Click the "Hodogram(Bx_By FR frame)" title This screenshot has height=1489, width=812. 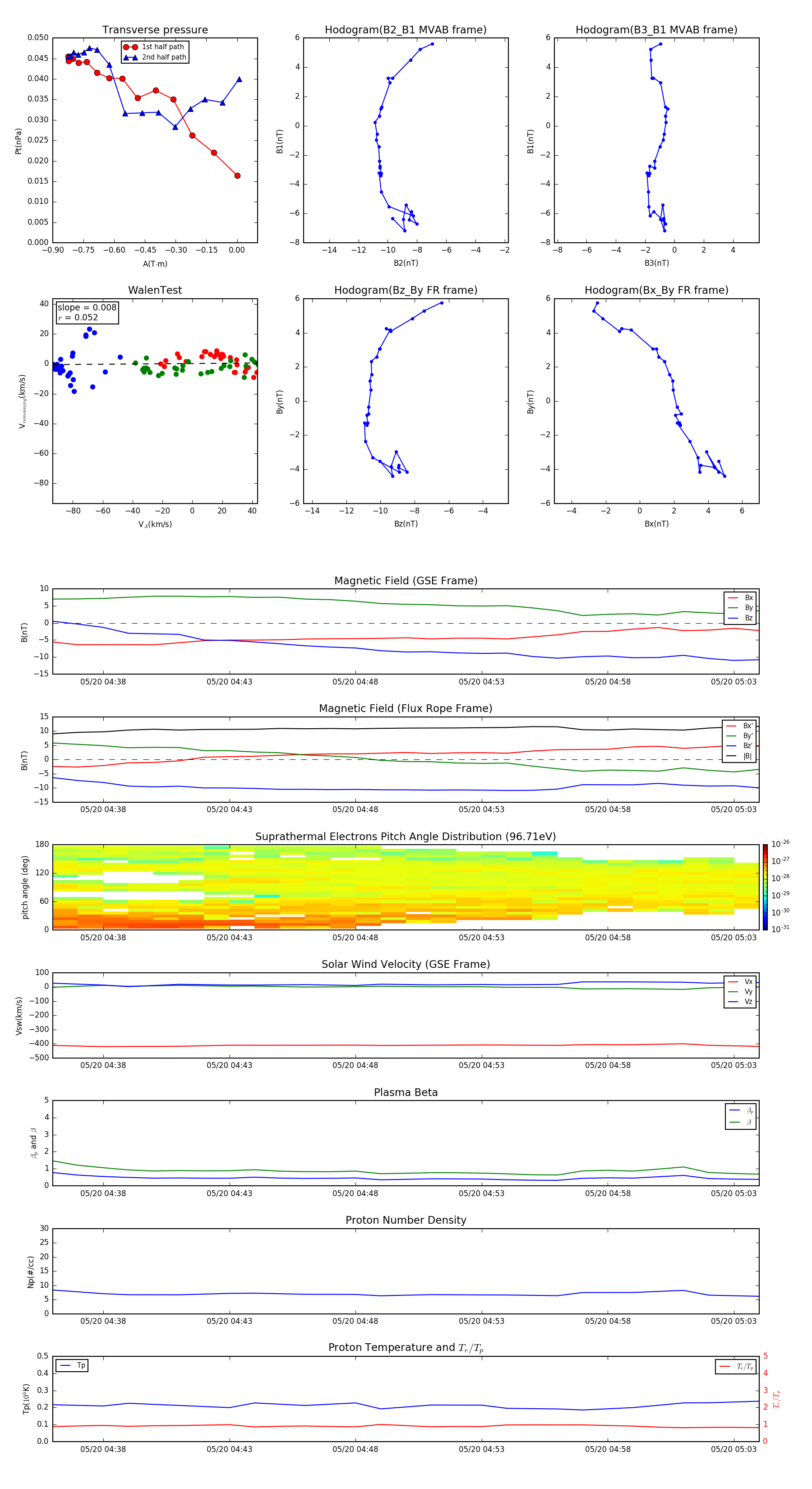point(656,290)
